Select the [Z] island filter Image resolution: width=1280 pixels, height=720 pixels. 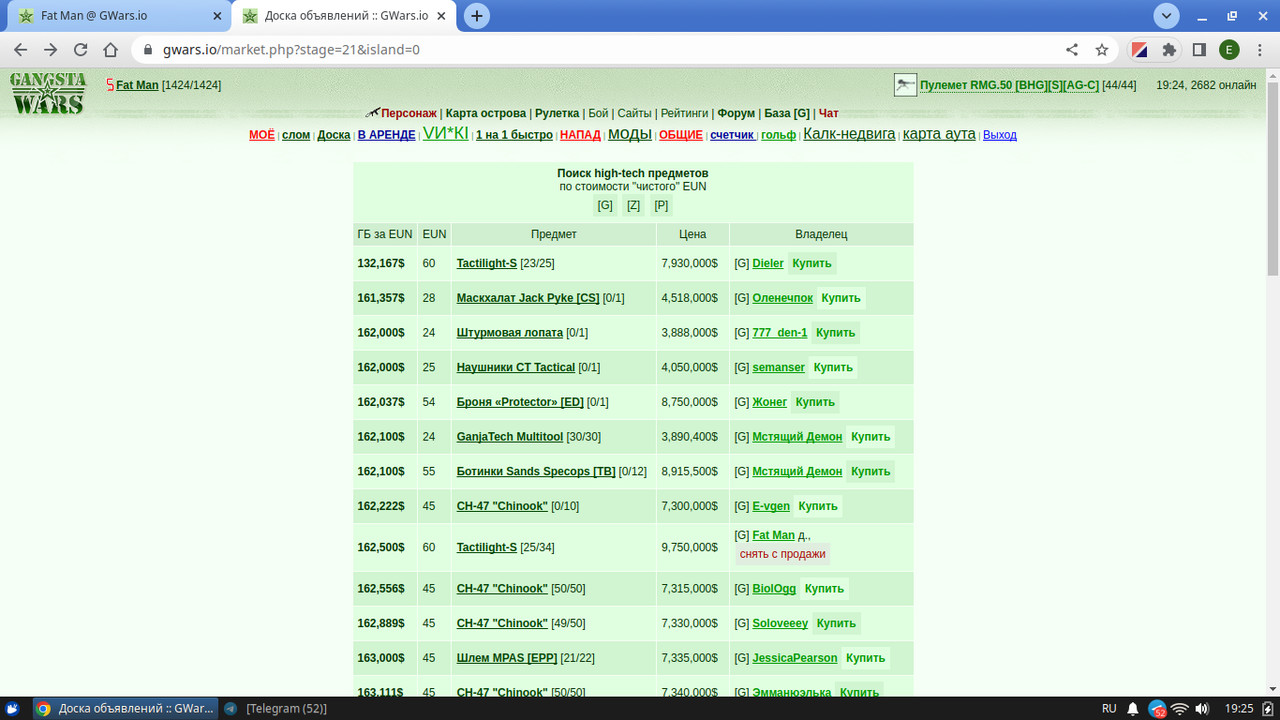pyautogui.click(x=633, y=205)
